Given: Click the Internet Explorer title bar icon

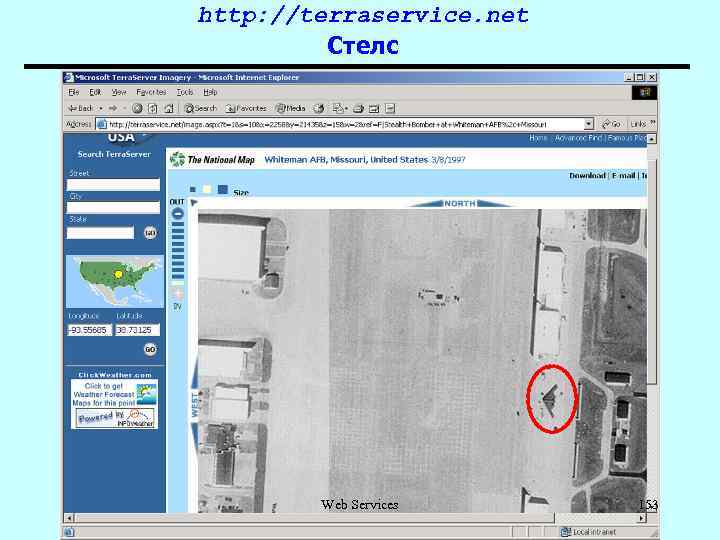Looking at the screenshot, I should pos(69,77).
